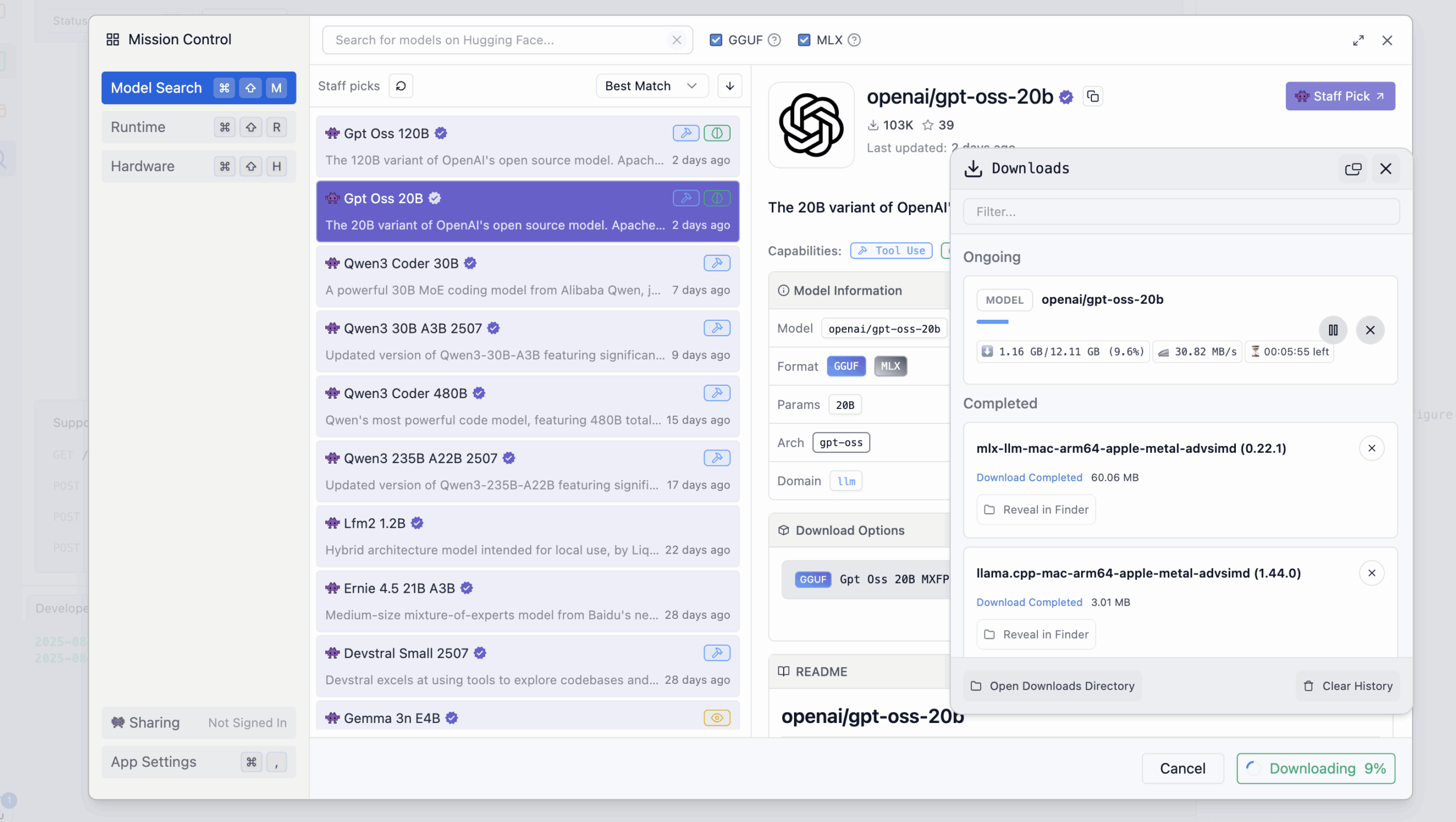Toggle sort direction arrow button
The image size is (1456, 822).
(730, 86)
